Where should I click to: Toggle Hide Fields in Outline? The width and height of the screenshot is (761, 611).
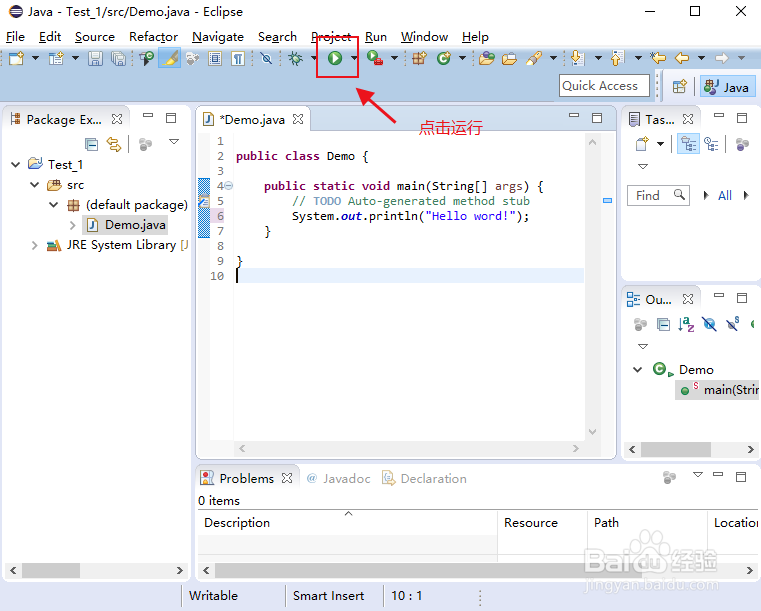(x=709, y=324)
